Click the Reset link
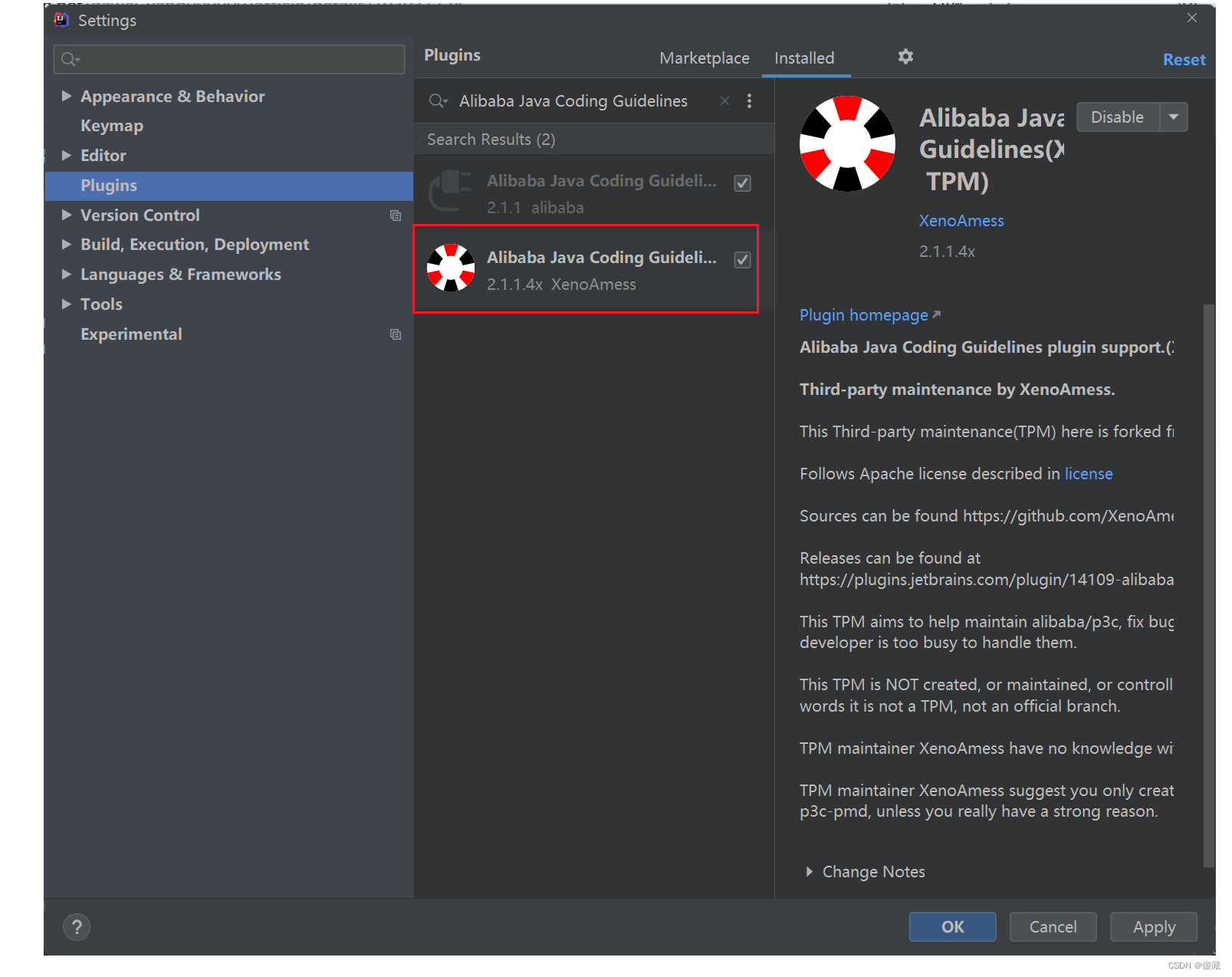The image size is (1232, 977). (1184, 60)
